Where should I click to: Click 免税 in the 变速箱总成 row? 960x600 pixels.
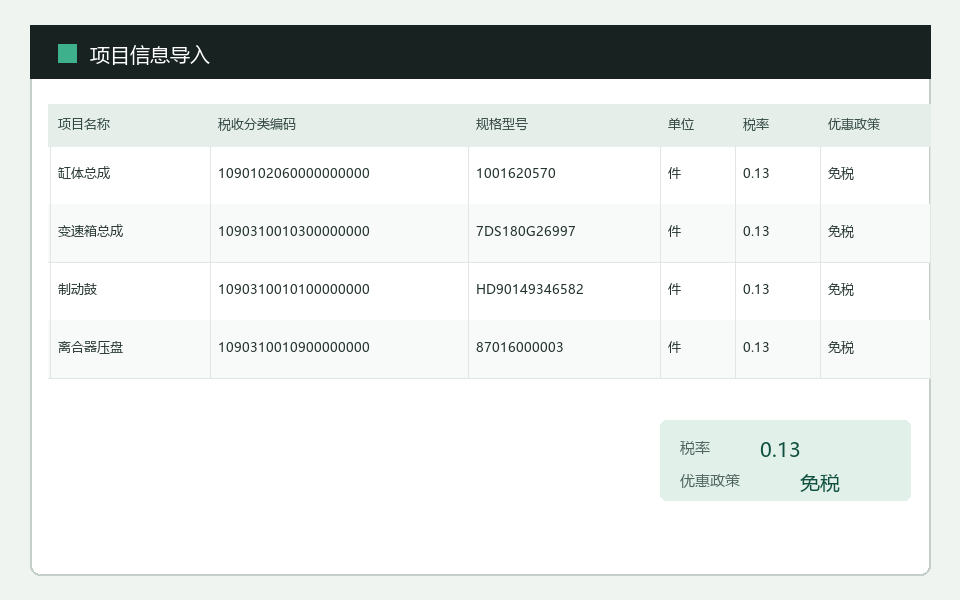coord(841,231)
